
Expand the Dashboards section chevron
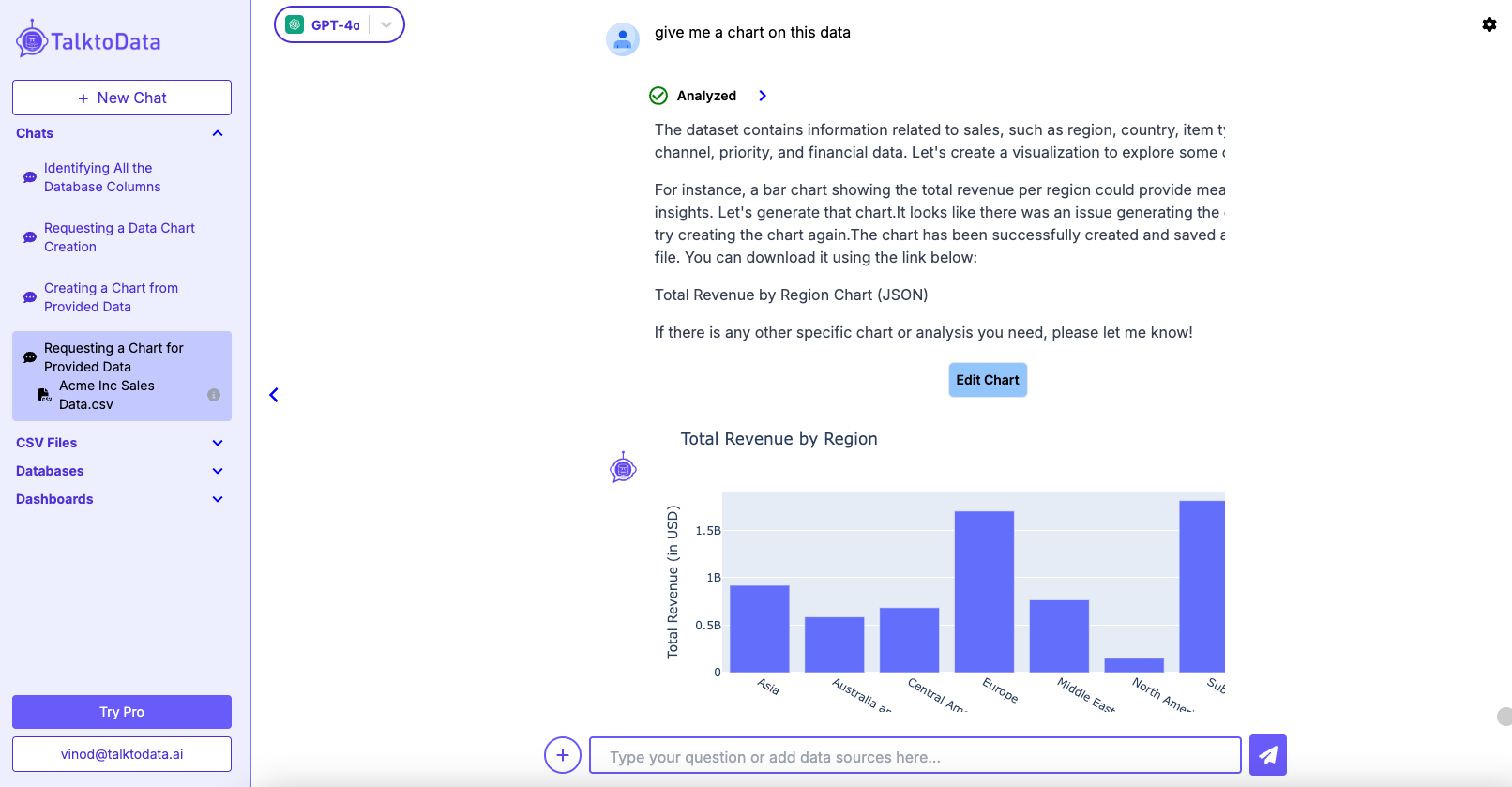tap(218, 499)
